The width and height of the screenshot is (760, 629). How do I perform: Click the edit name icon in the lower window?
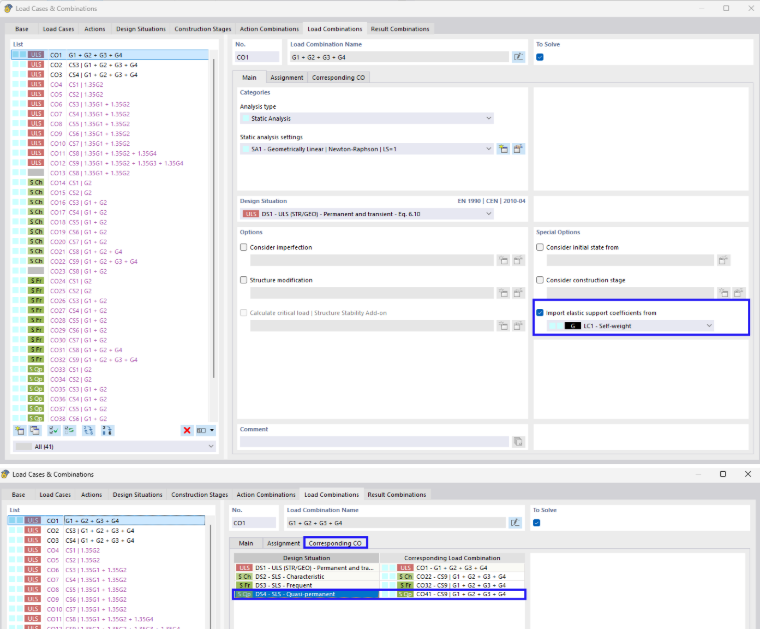pyautogui.click(x=515, y=523)
